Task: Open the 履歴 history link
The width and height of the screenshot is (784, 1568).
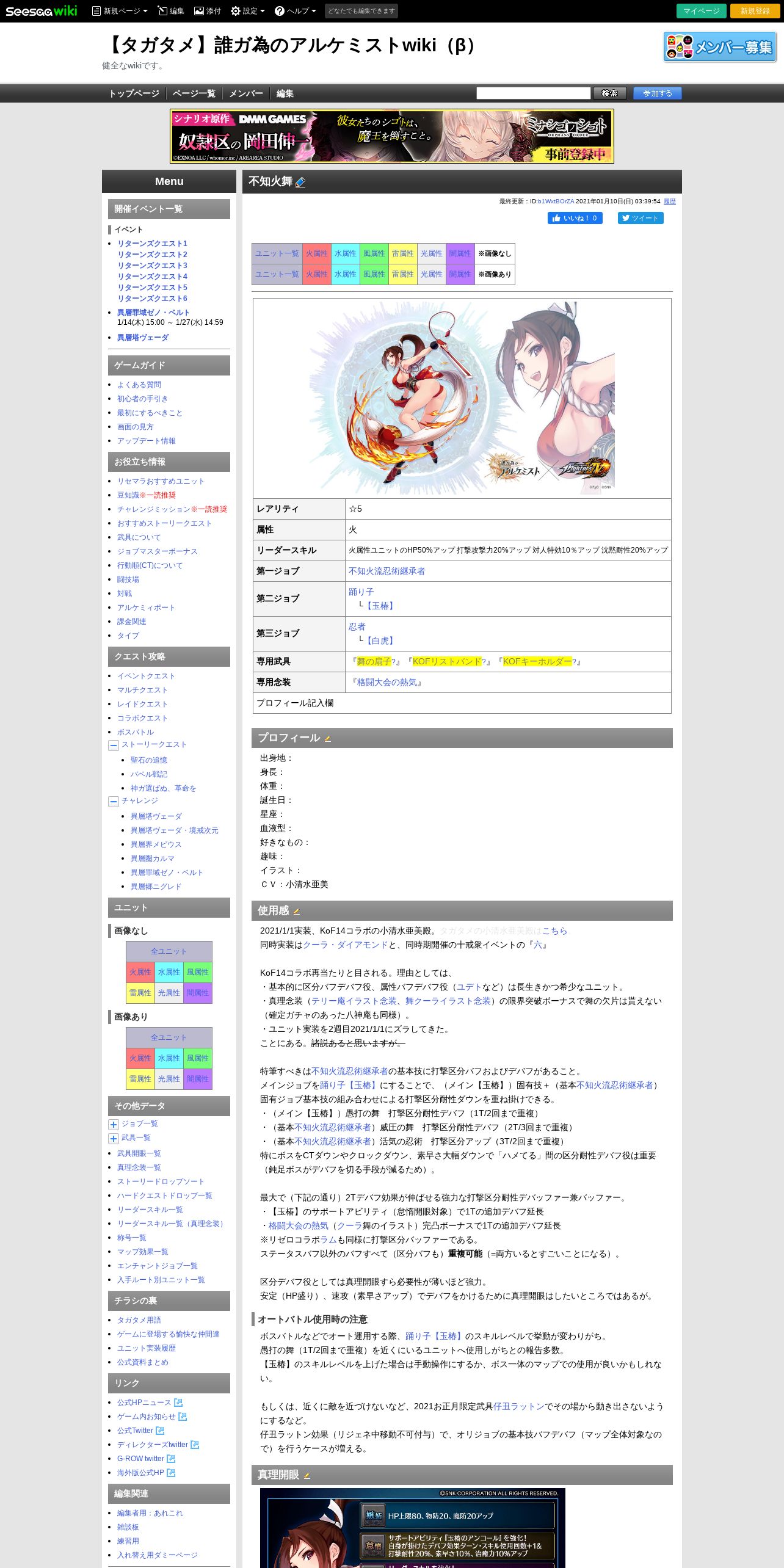Action: (x=670, y=201)
